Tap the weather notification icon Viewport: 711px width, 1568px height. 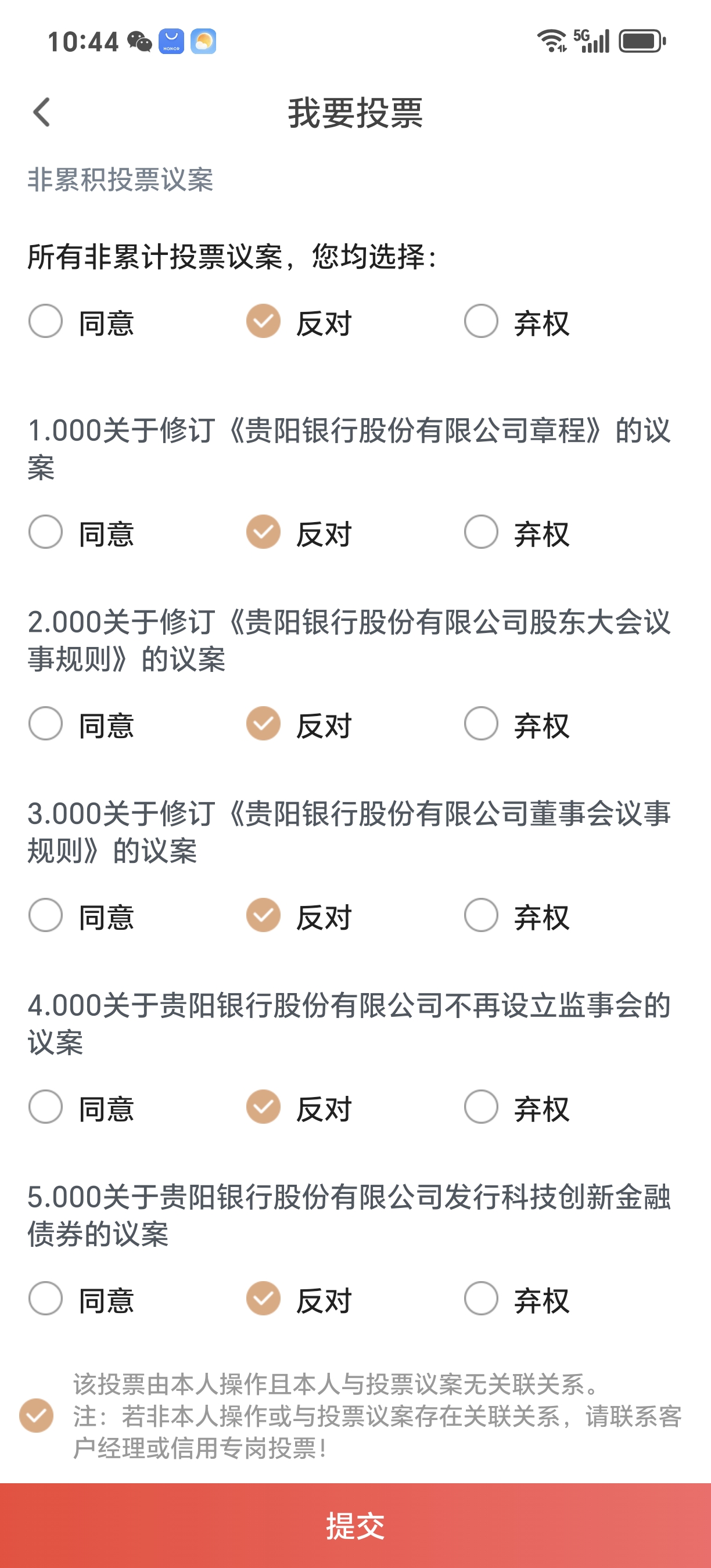click(x=203, y=41)
